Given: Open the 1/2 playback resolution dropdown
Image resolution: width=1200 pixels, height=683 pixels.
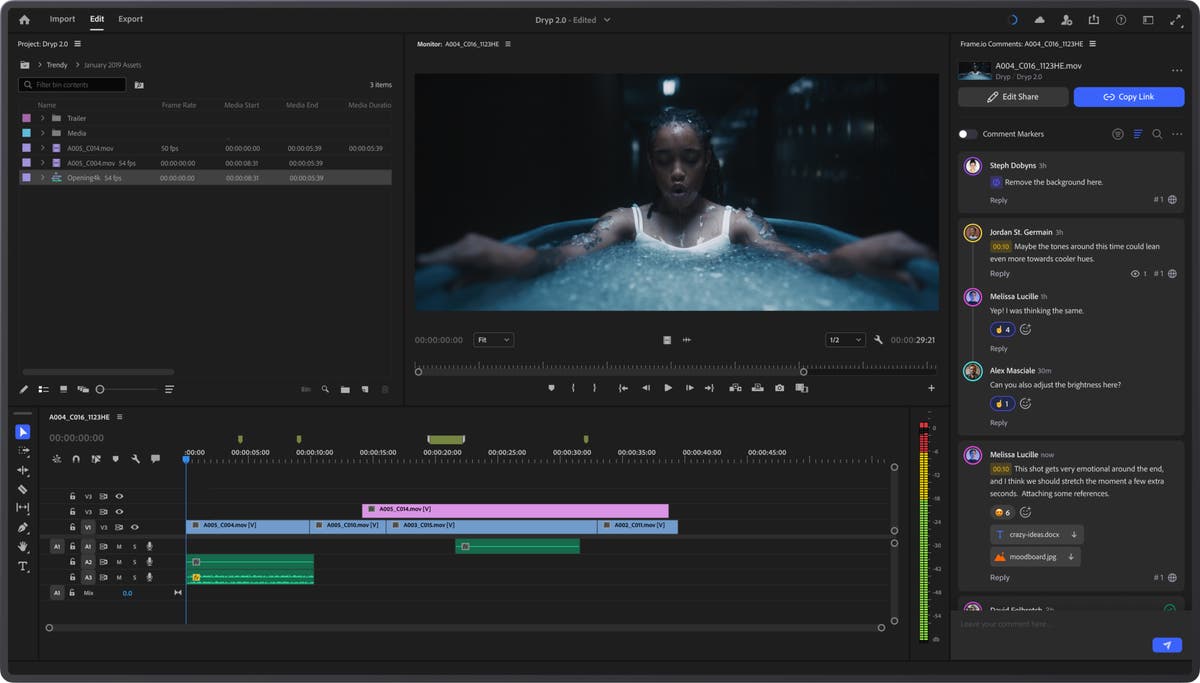Looking at the screenshot, I should [x=844, y=340].
